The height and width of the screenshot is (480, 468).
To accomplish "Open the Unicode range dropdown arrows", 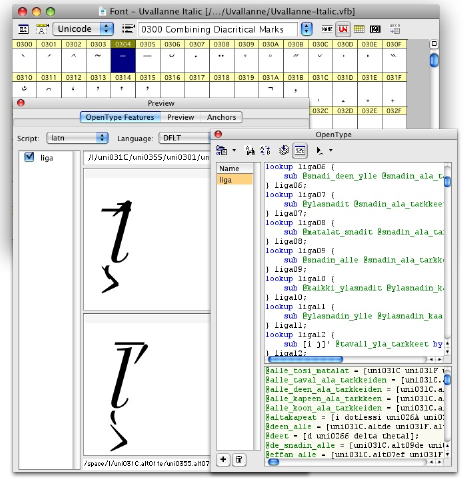I will (x=307, y=29).
